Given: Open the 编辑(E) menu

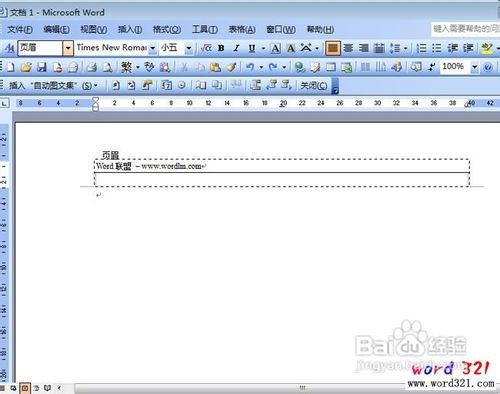Looking at the screenshot, I should [x=57, y=30].
